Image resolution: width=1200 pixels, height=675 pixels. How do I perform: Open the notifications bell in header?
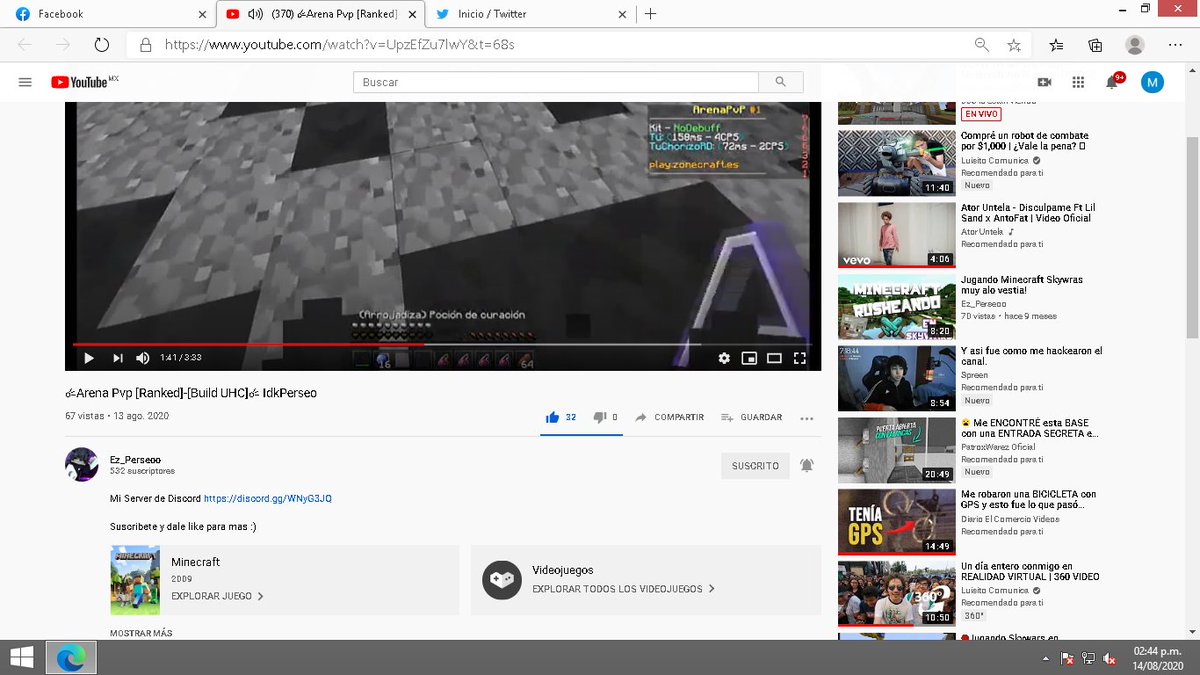point(1113,81)
